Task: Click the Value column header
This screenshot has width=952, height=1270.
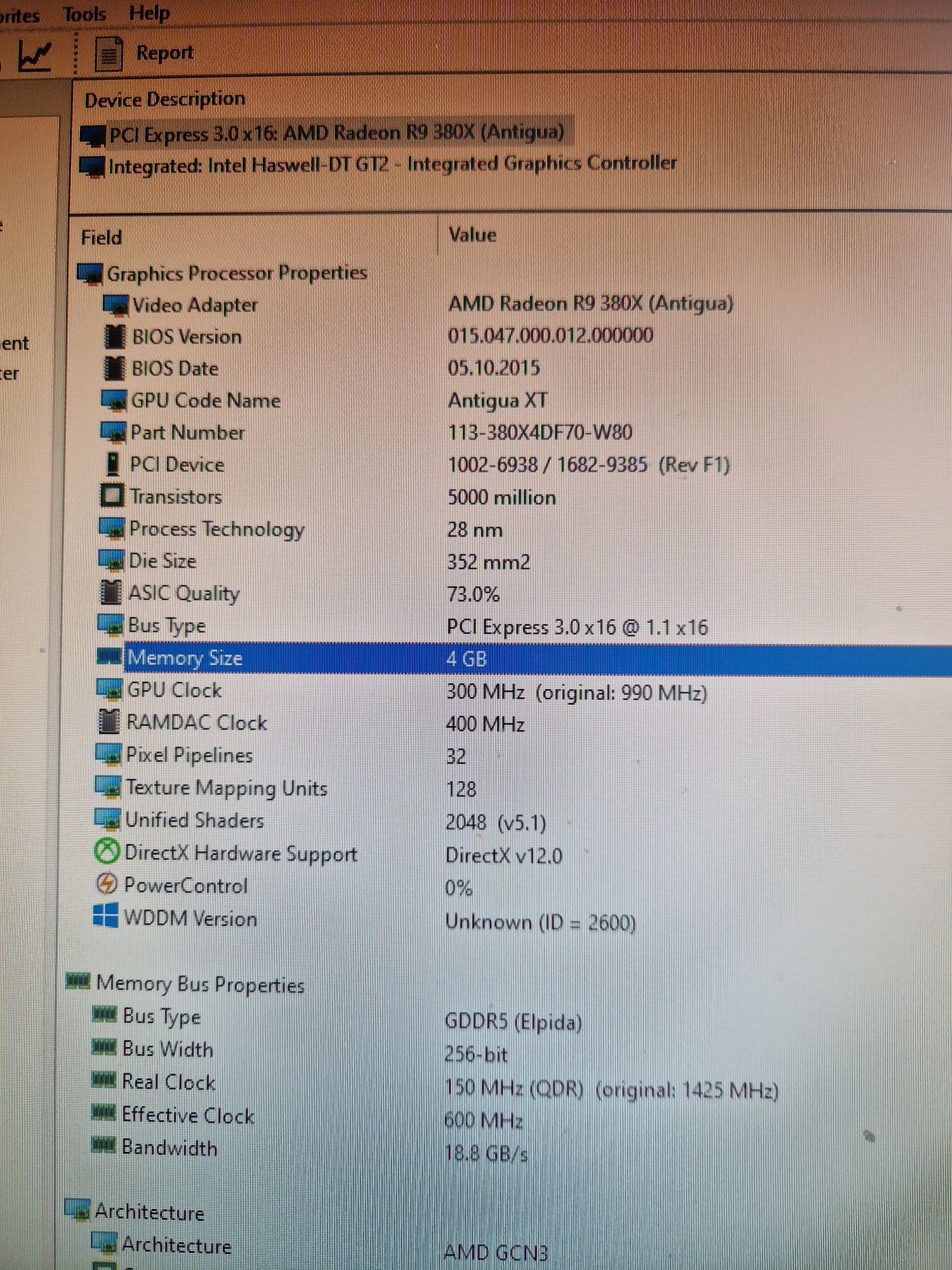Action: 472,235
